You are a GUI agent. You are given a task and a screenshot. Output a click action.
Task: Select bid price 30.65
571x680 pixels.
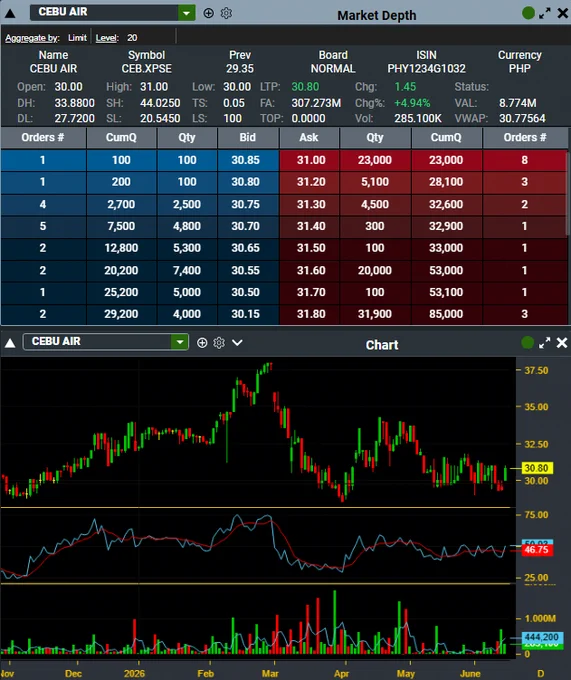point(245,248)
